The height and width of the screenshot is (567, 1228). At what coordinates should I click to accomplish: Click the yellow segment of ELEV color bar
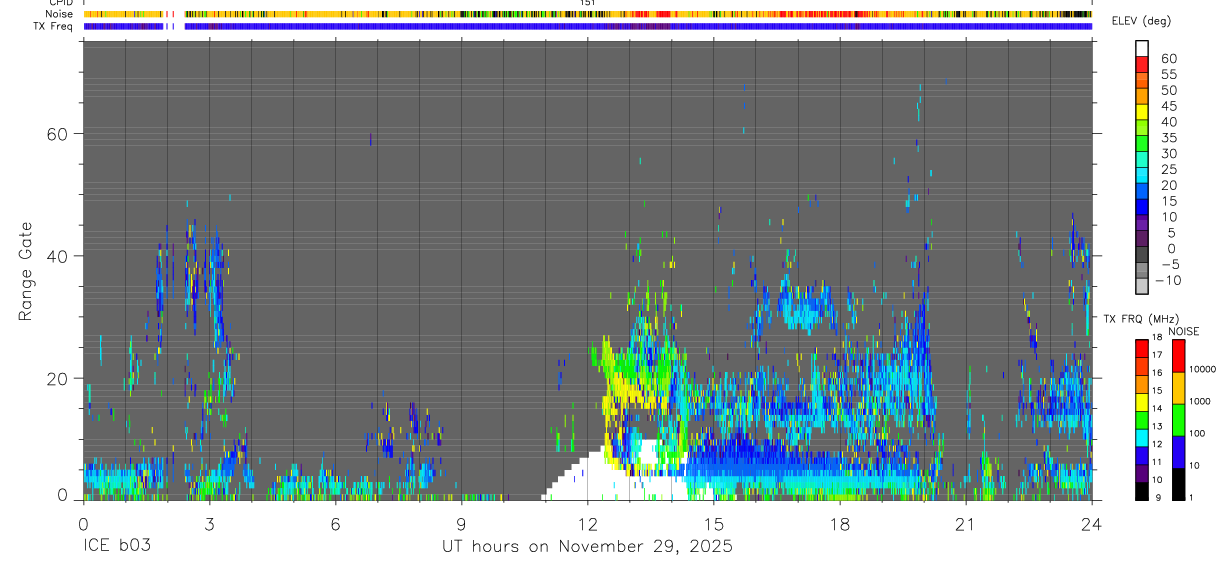[x=1142, y=112]
